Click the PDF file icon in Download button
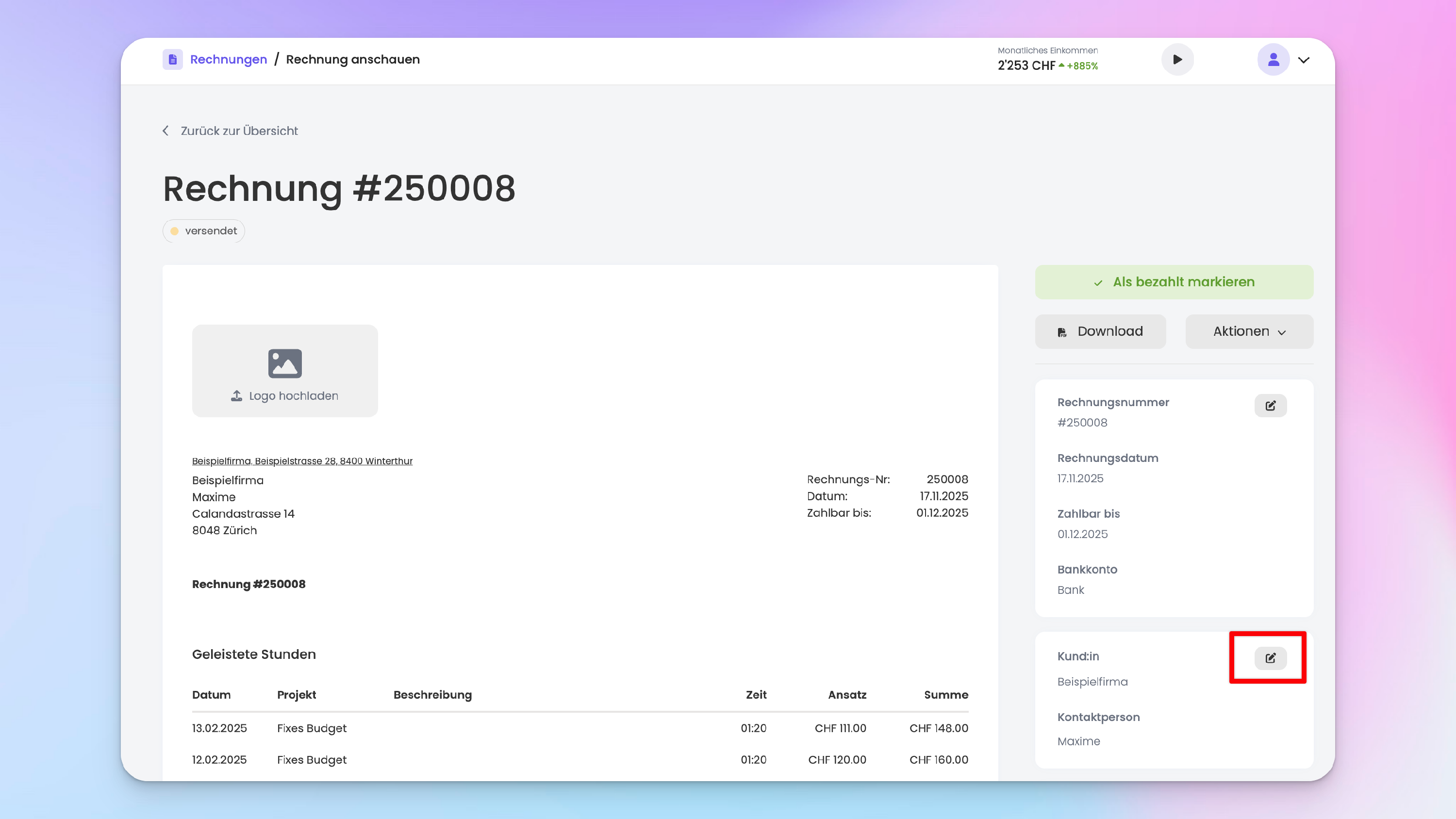 1062,332
